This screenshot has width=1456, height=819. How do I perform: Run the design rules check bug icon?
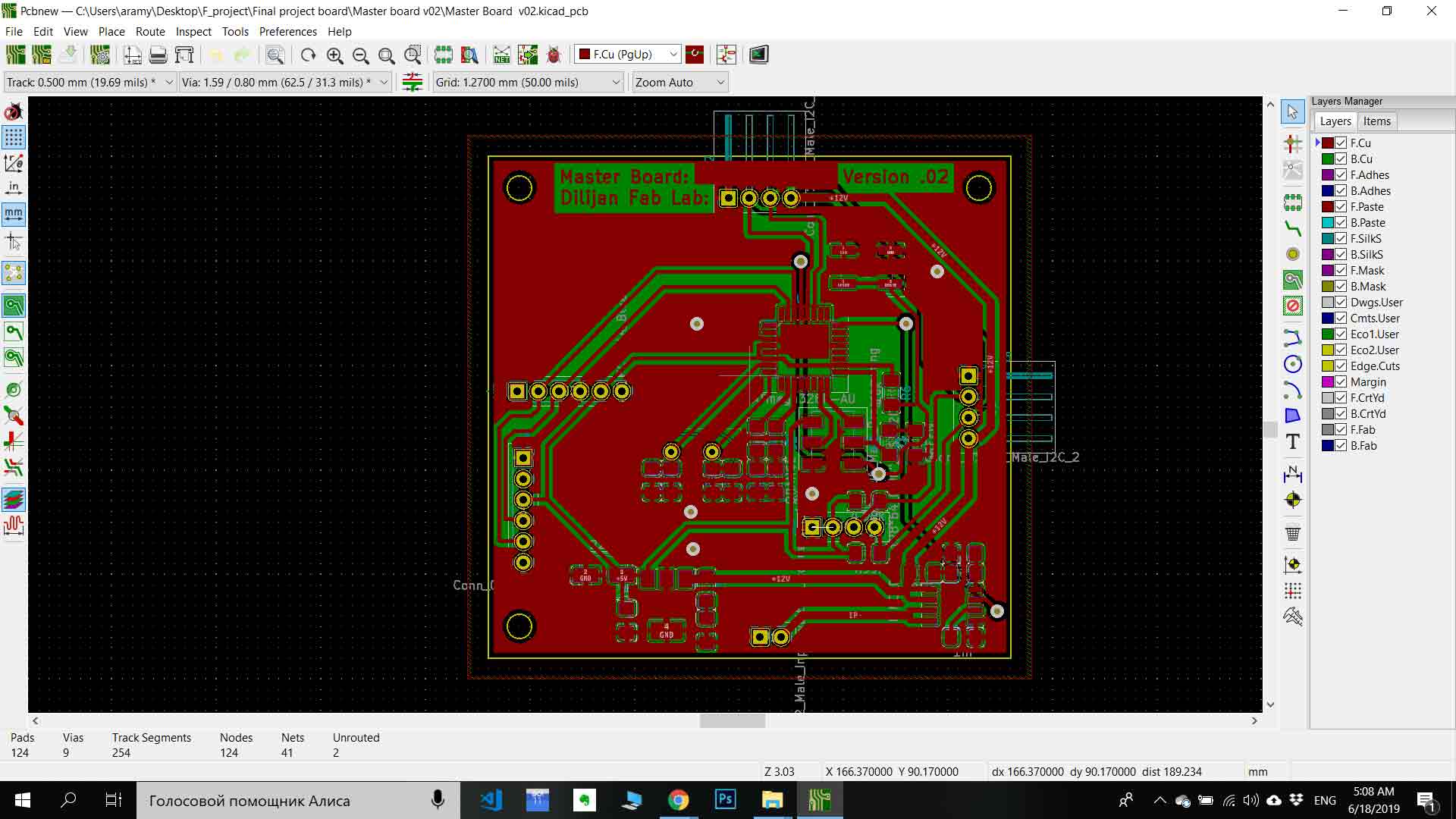click(x=554, y=55)
